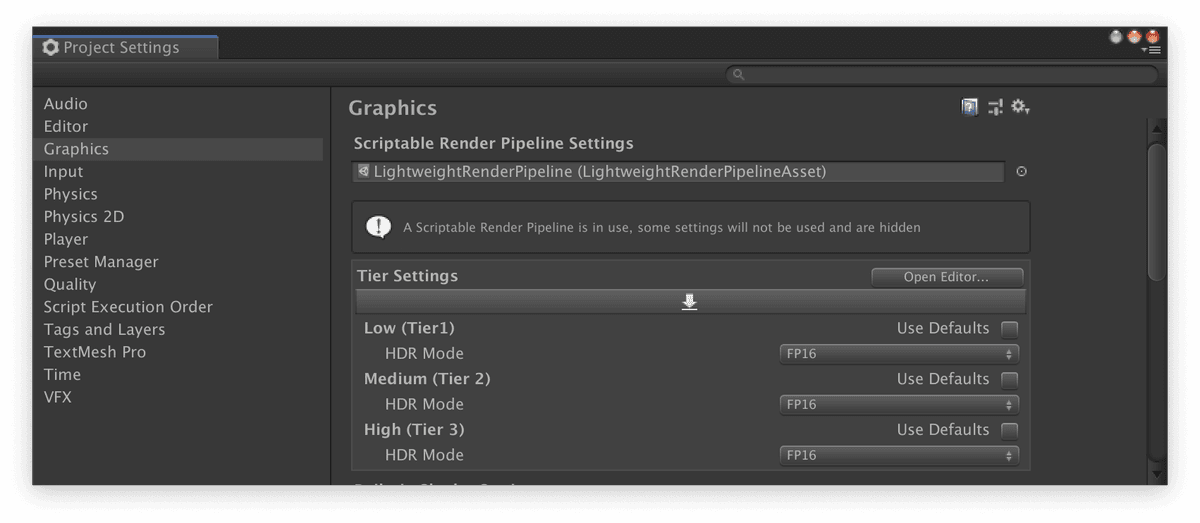This screenshot has width=1200, height=523.
Task: Open HDR Mode dropdown for High tier
Action: [x=899, y=456]
